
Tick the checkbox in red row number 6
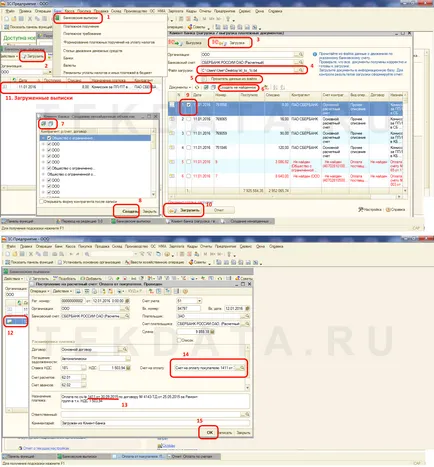pos(189,176)
